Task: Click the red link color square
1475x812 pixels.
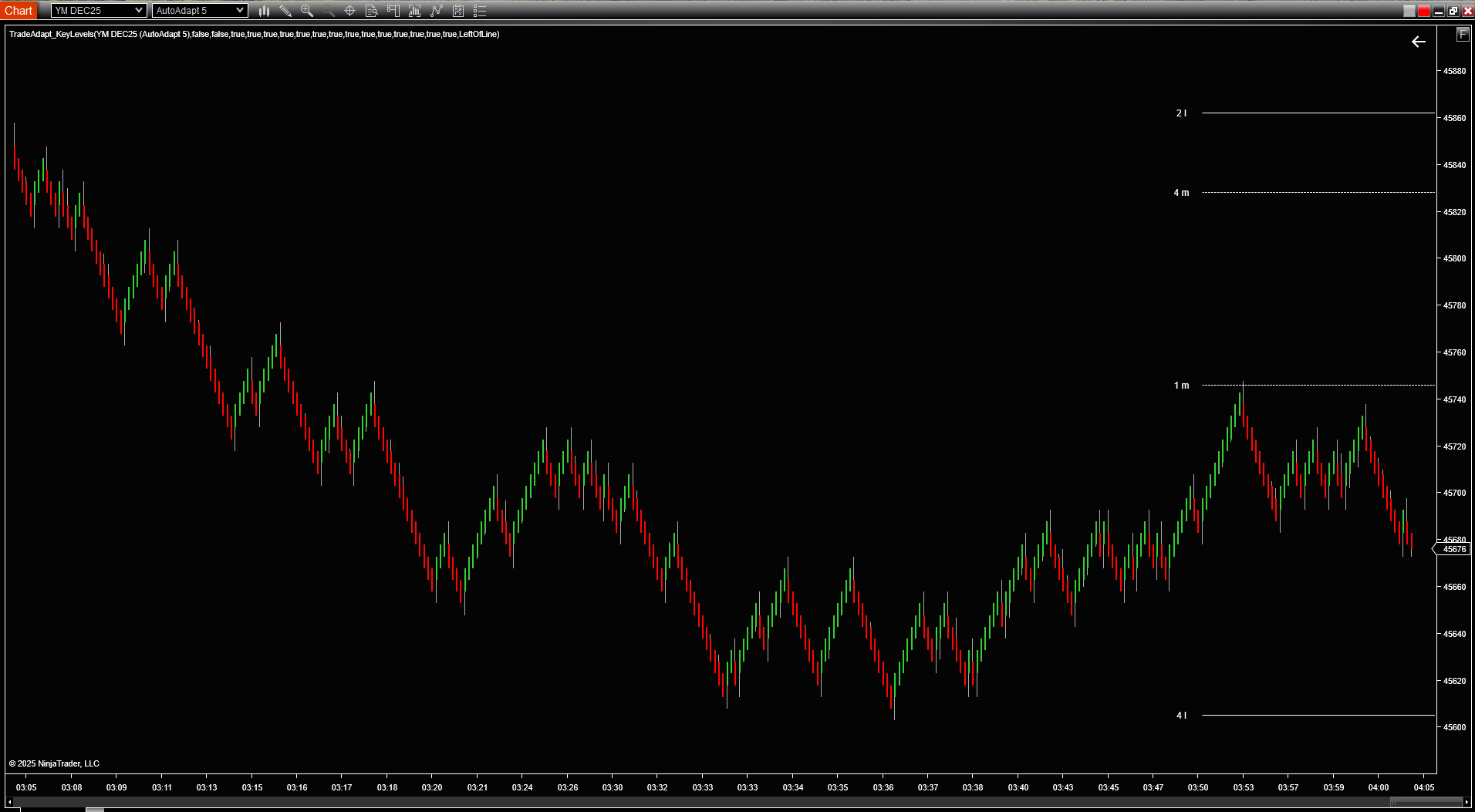Action: [1424, 11]
